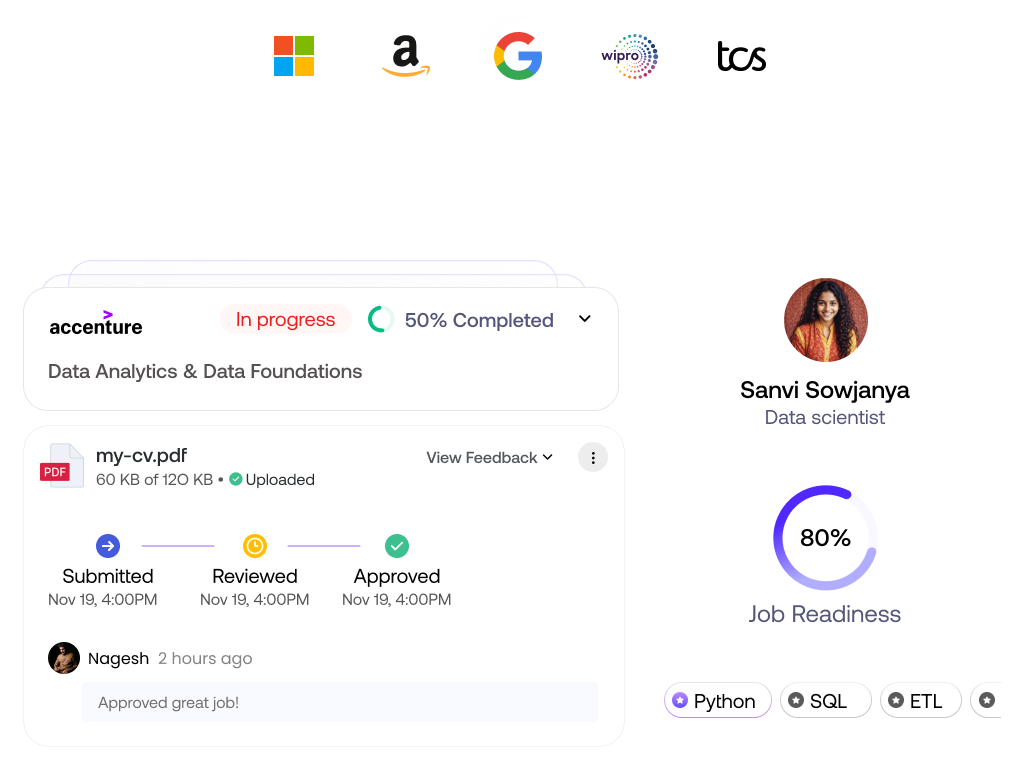Screen dimensions: 1034x762
Task: Click the TCS logo icon
Action: pyautogui.click(x=742, y=56)
